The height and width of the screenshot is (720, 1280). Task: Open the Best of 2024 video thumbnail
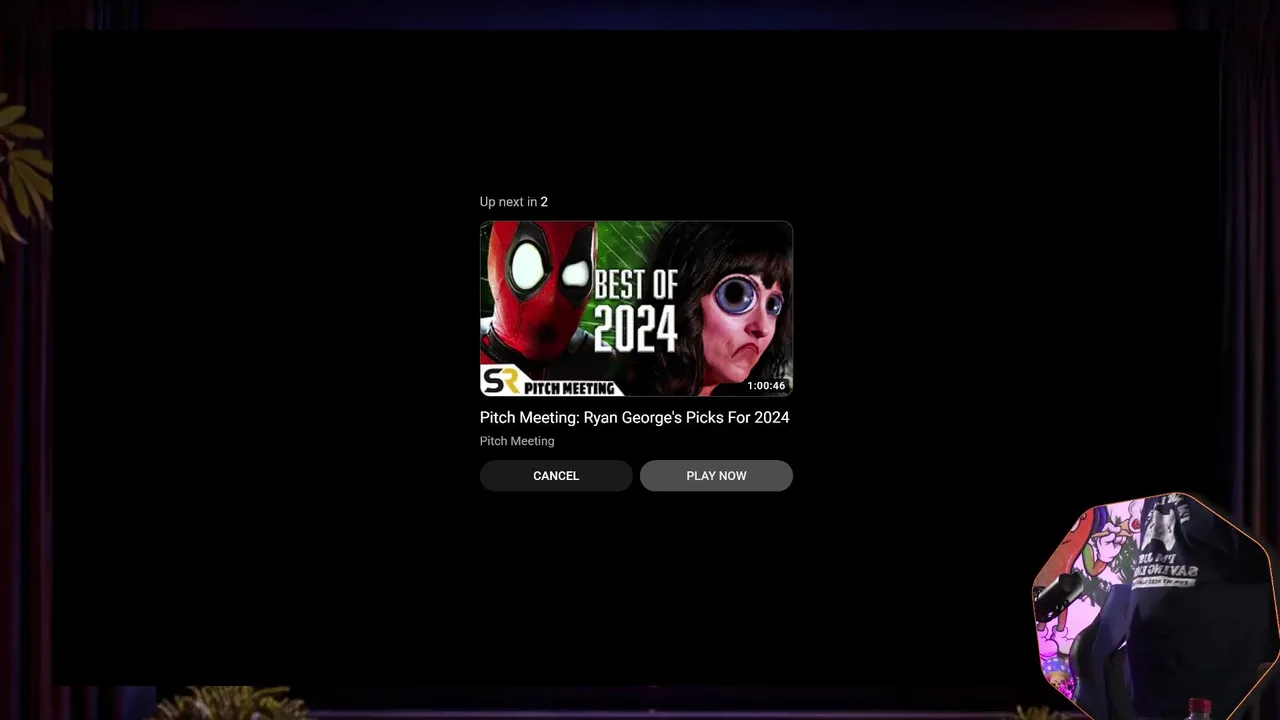[x=636, y=309]
